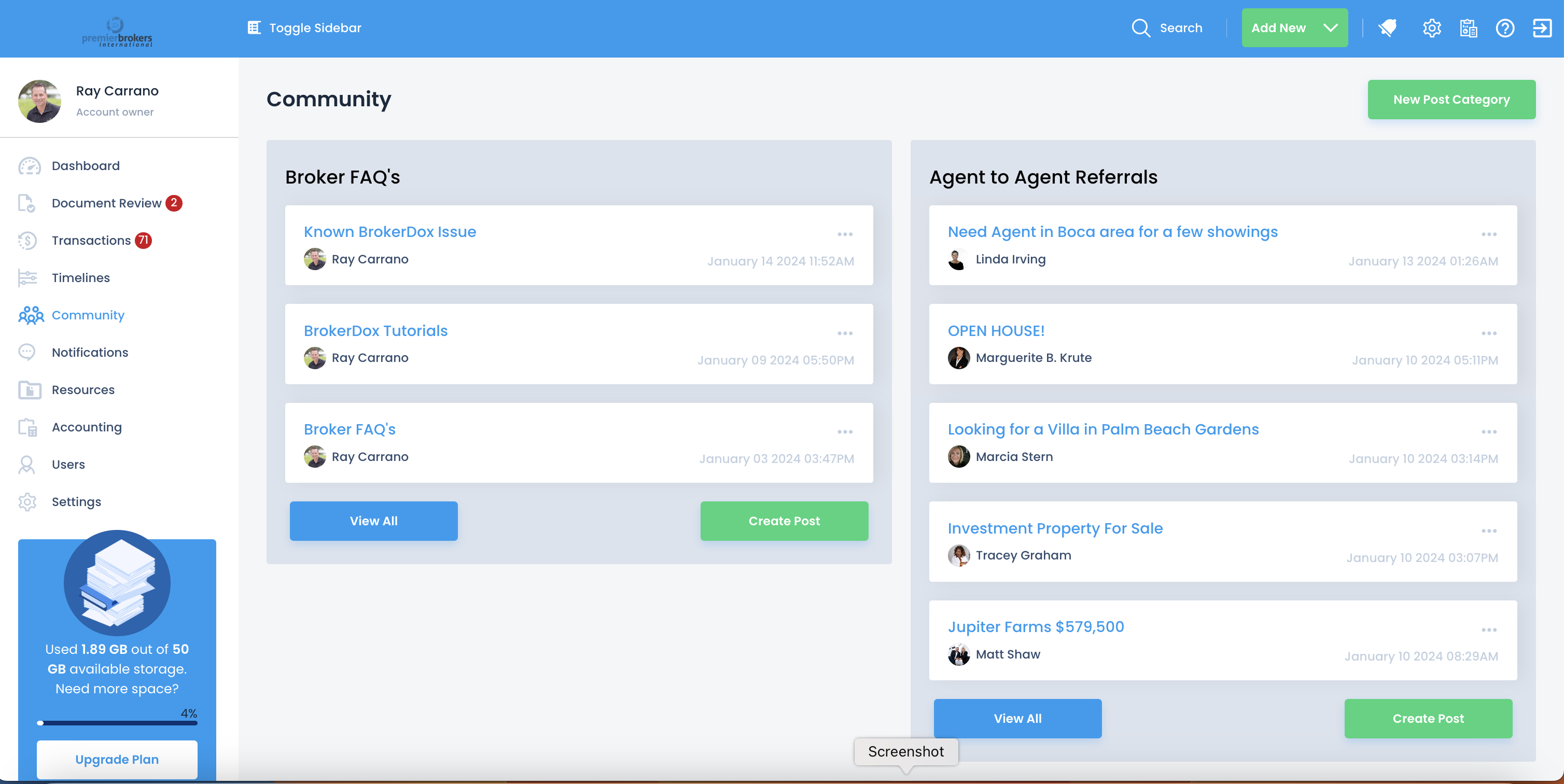Click the logout icon in header

1542,28
